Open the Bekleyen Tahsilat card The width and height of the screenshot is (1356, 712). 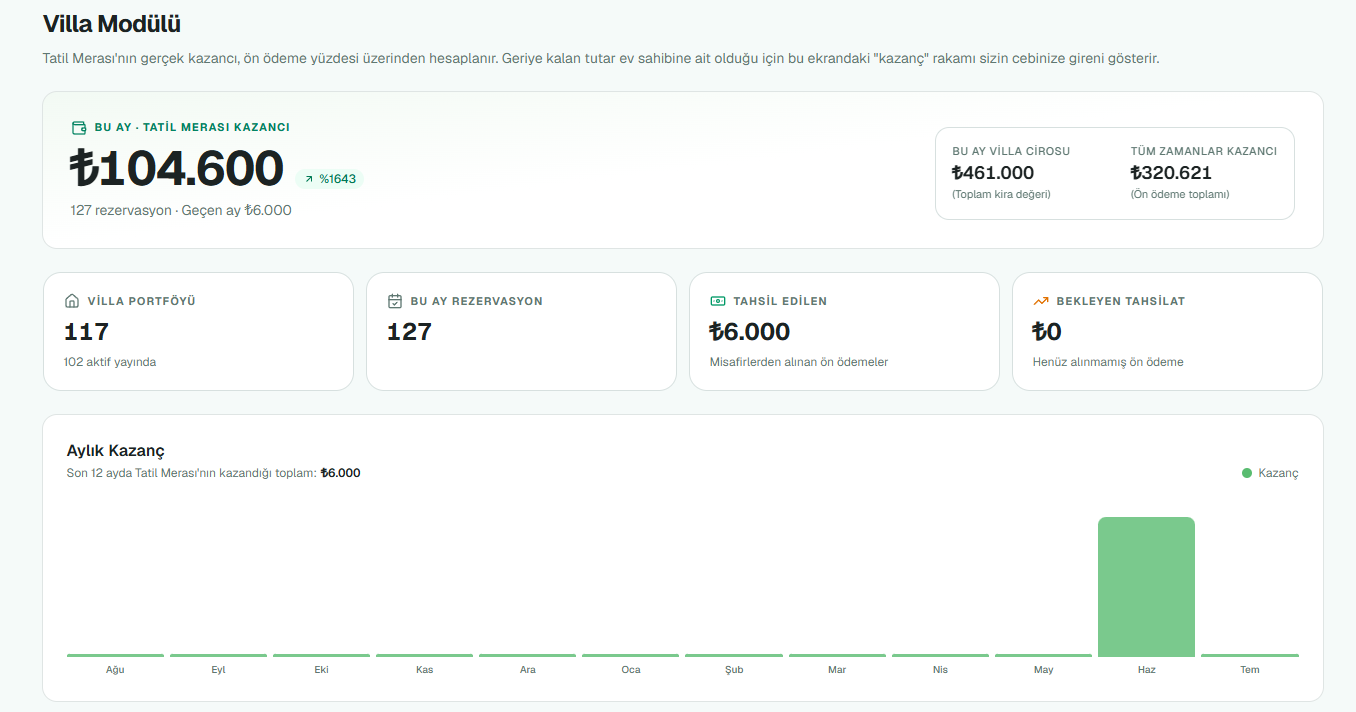pos(1167,331)
